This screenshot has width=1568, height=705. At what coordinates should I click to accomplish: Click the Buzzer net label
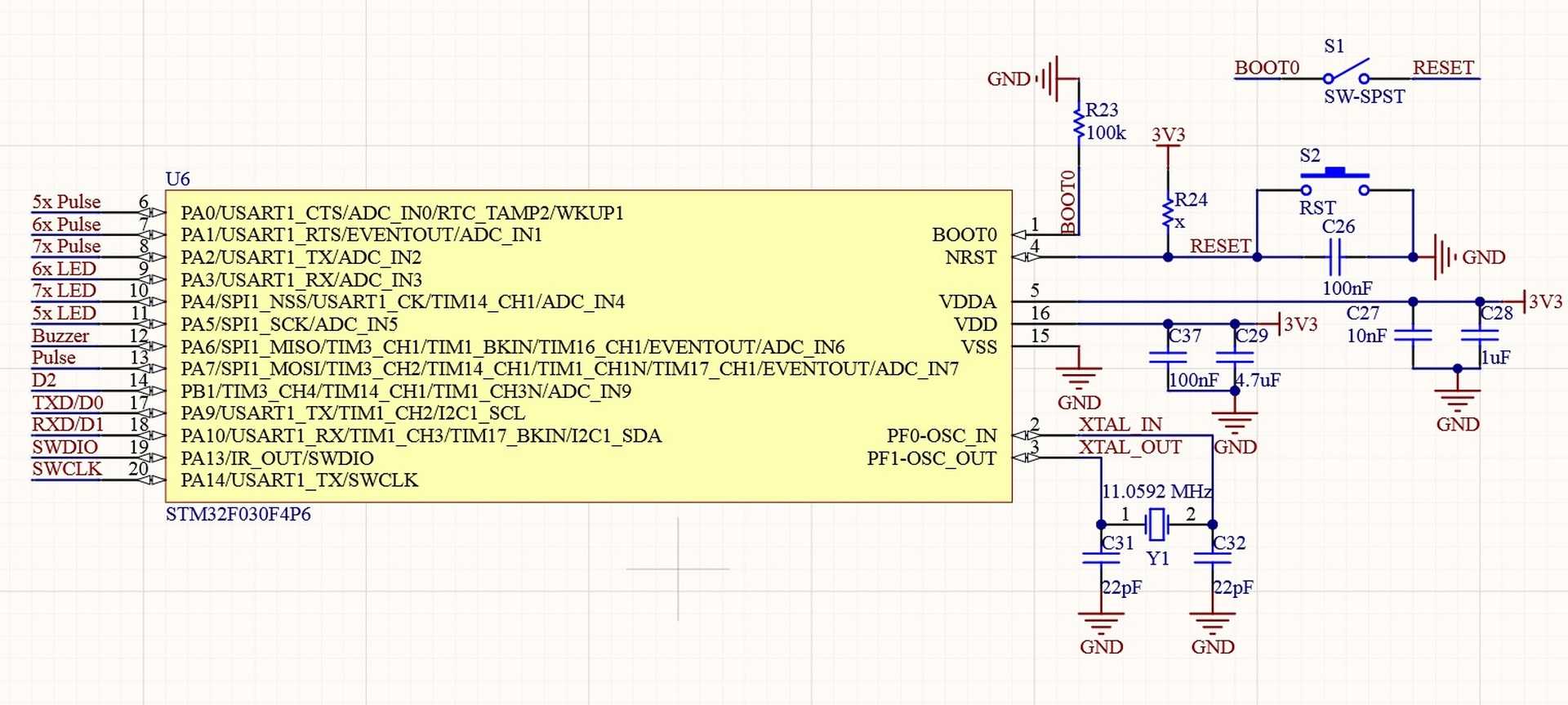tap(60, 336)
